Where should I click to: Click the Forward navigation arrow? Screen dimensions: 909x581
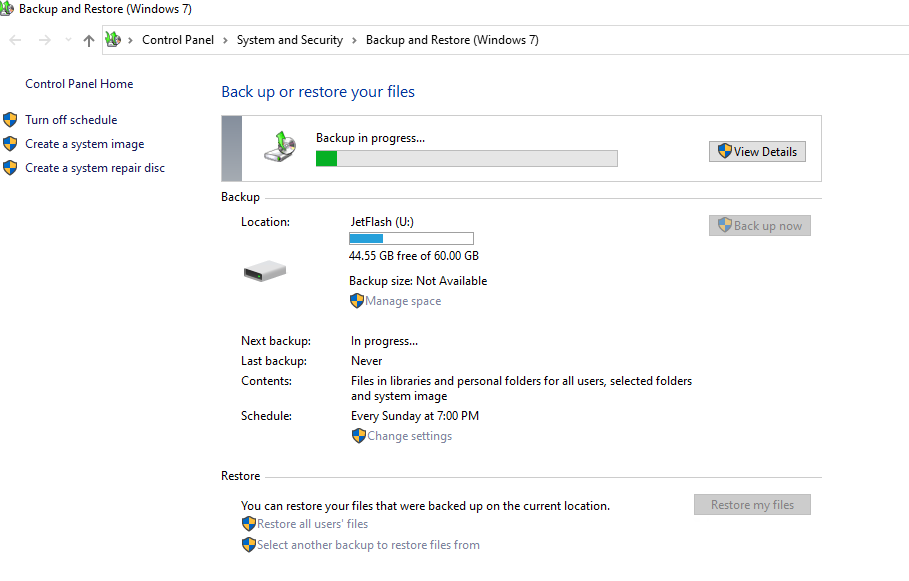(45, 40)
